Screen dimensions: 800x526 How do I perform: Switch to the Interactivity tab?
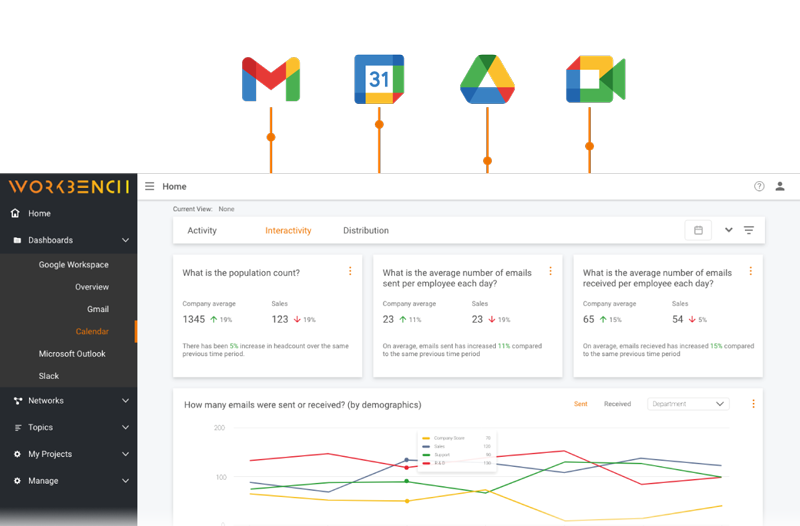pyautogui.click(x=288, y=231)
